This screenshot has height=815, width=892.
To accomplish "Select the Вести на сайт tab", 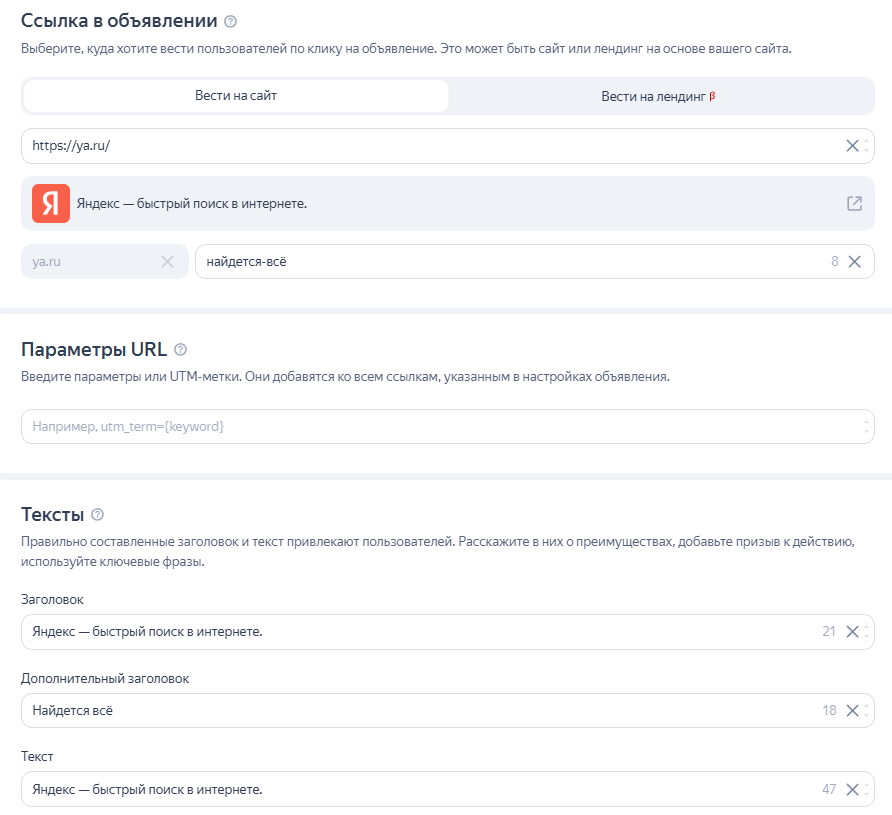I will [236, 96].
